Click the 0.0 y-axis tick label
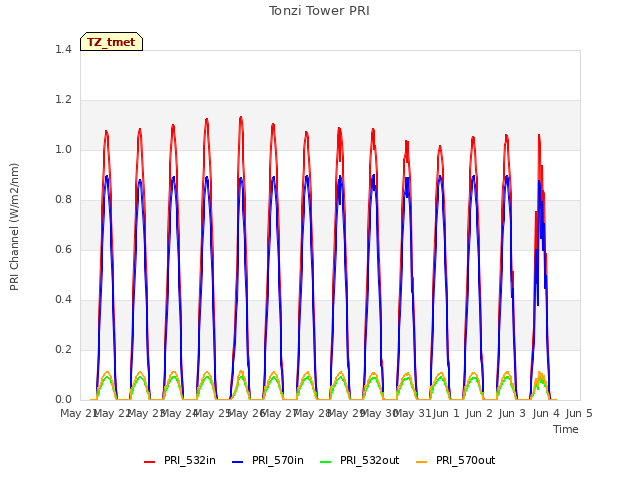This screenshot has width=640, height=480. point(63,400)
